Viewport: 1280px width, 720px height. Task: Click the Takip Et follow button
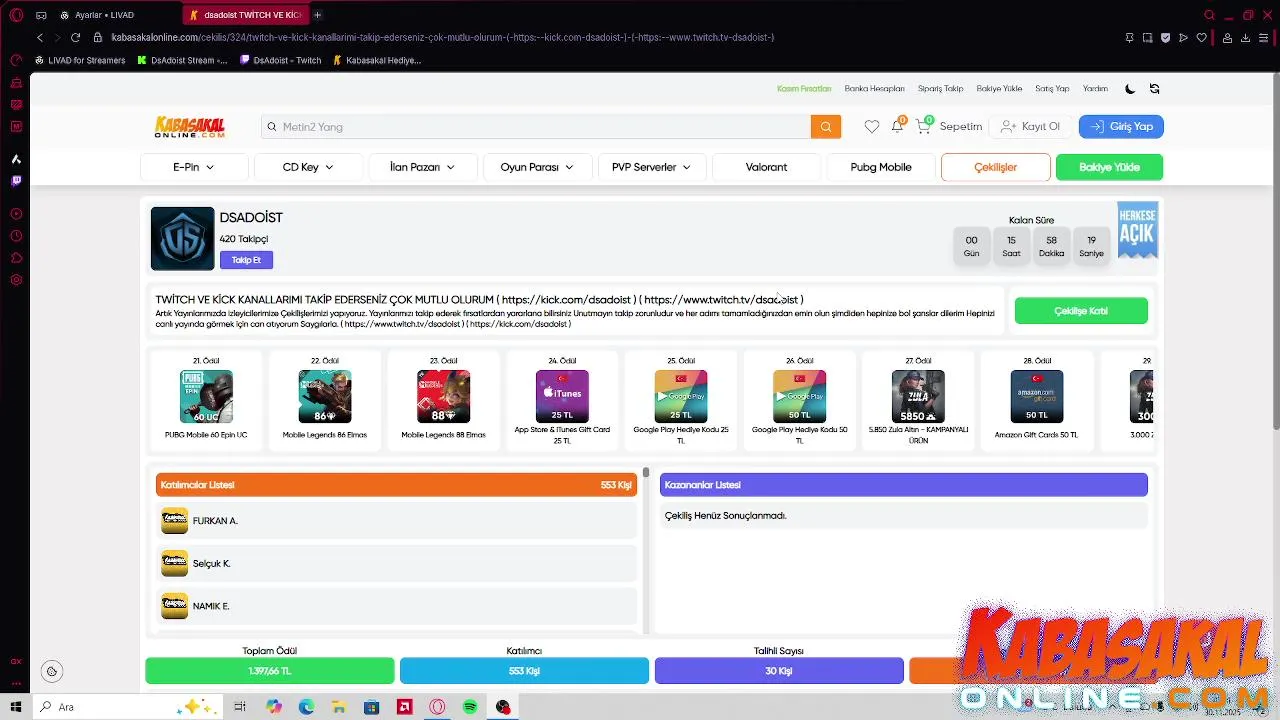(246, 260)
